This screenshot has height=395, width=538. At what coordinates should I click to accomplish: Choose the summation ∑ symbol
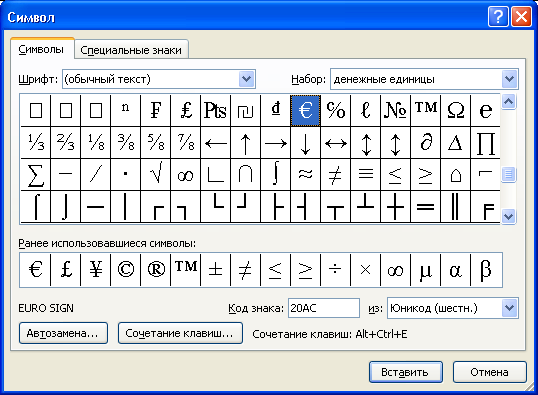point(36,175)
